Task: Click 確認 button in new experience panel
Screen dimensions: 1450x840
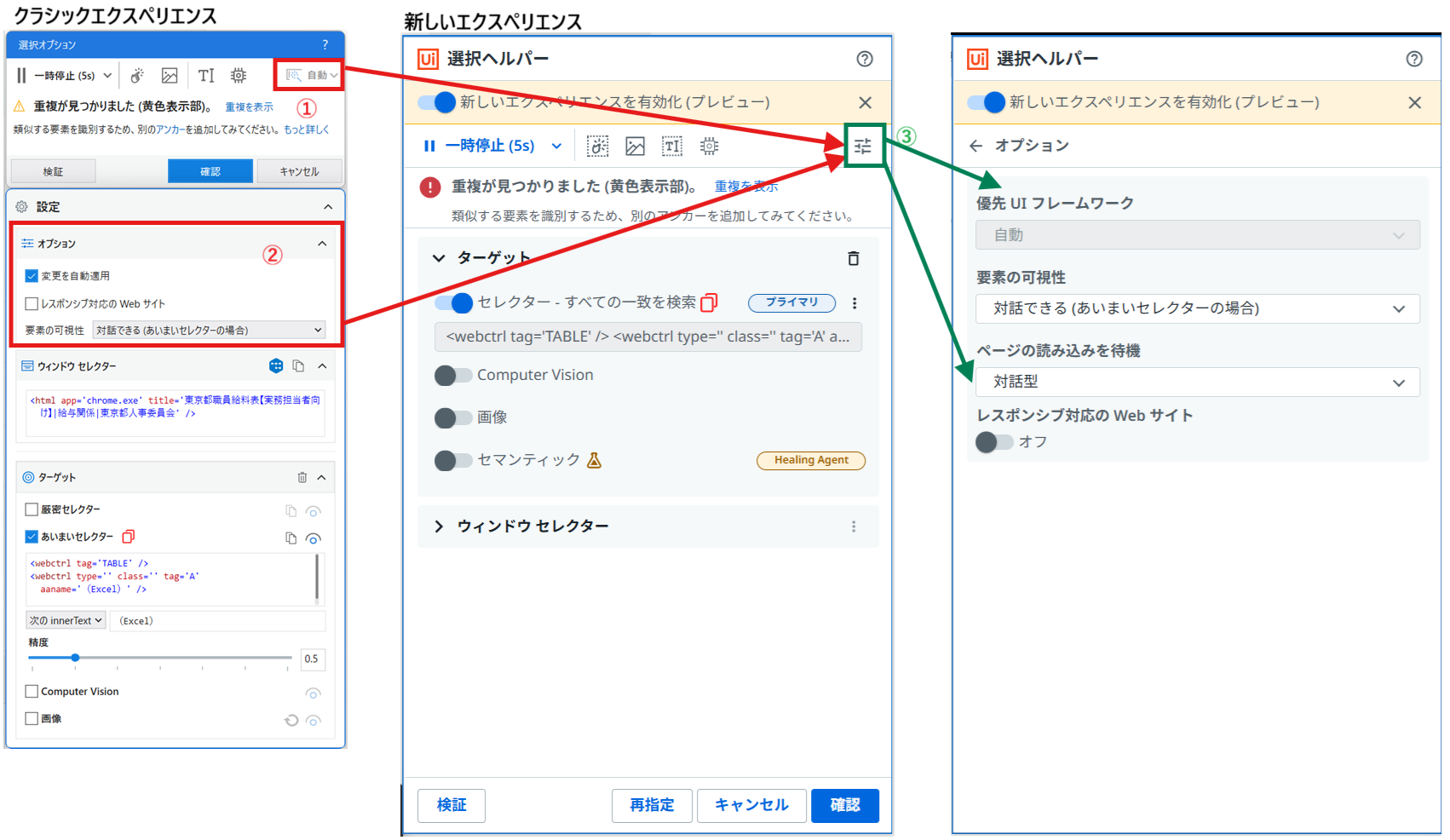Action: pyautogui.click(x=845, y=805)
